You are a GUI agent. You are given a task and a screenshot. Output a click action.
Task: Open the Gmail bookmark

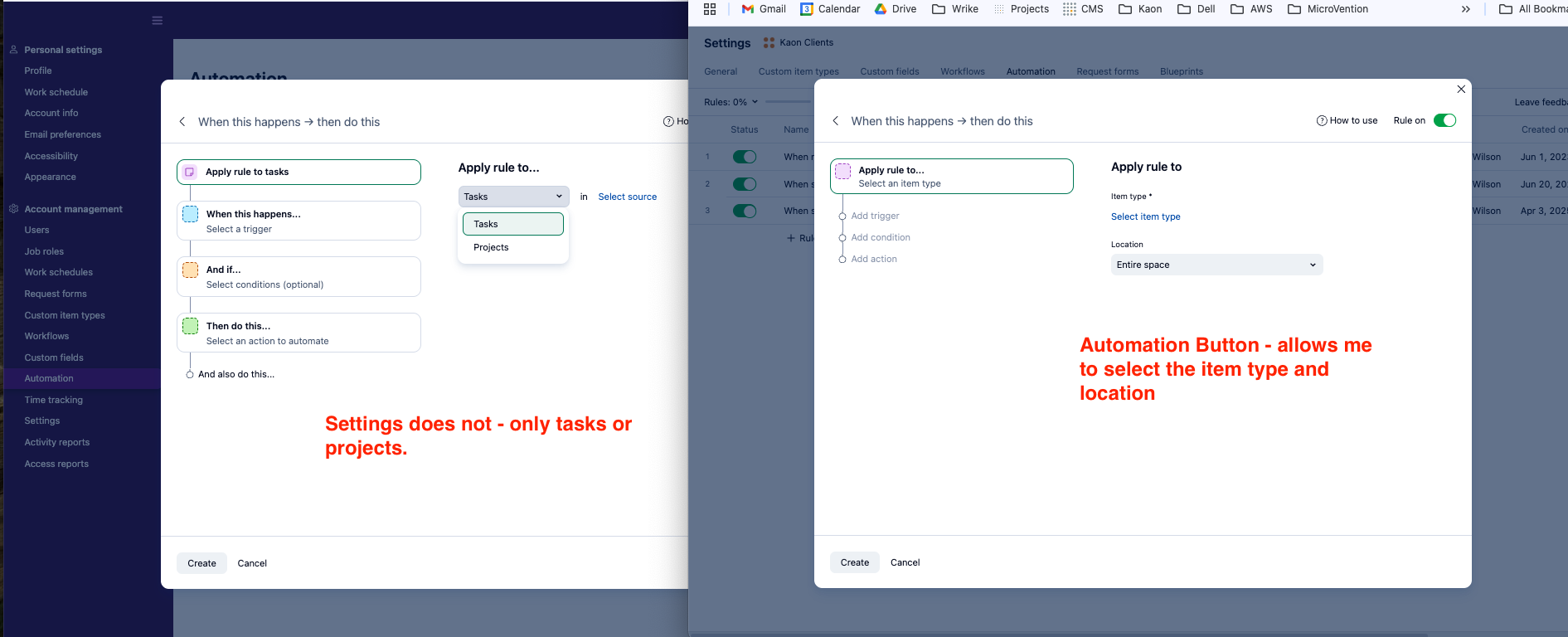(x=764, y=9)
